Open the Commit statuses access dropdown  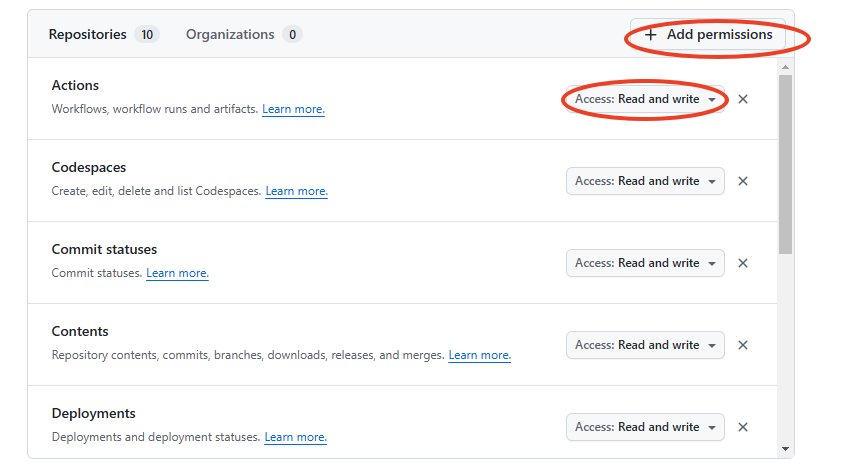(x=645, y=263)
